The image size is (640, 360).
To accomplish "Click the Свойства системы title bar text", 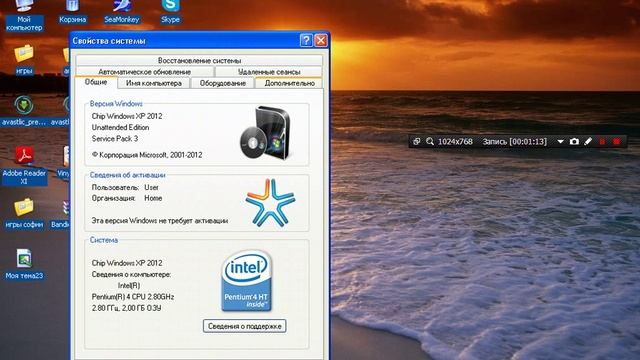I will [109, 41].
